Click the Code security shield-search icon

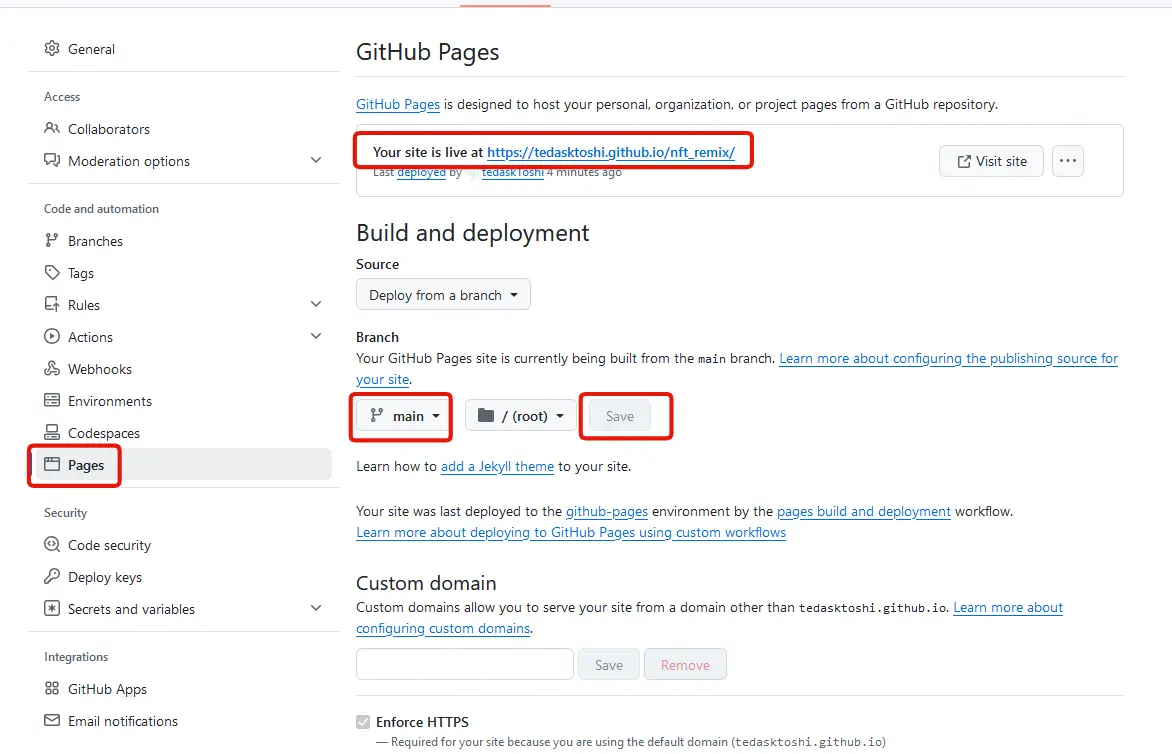pos(52,544)
